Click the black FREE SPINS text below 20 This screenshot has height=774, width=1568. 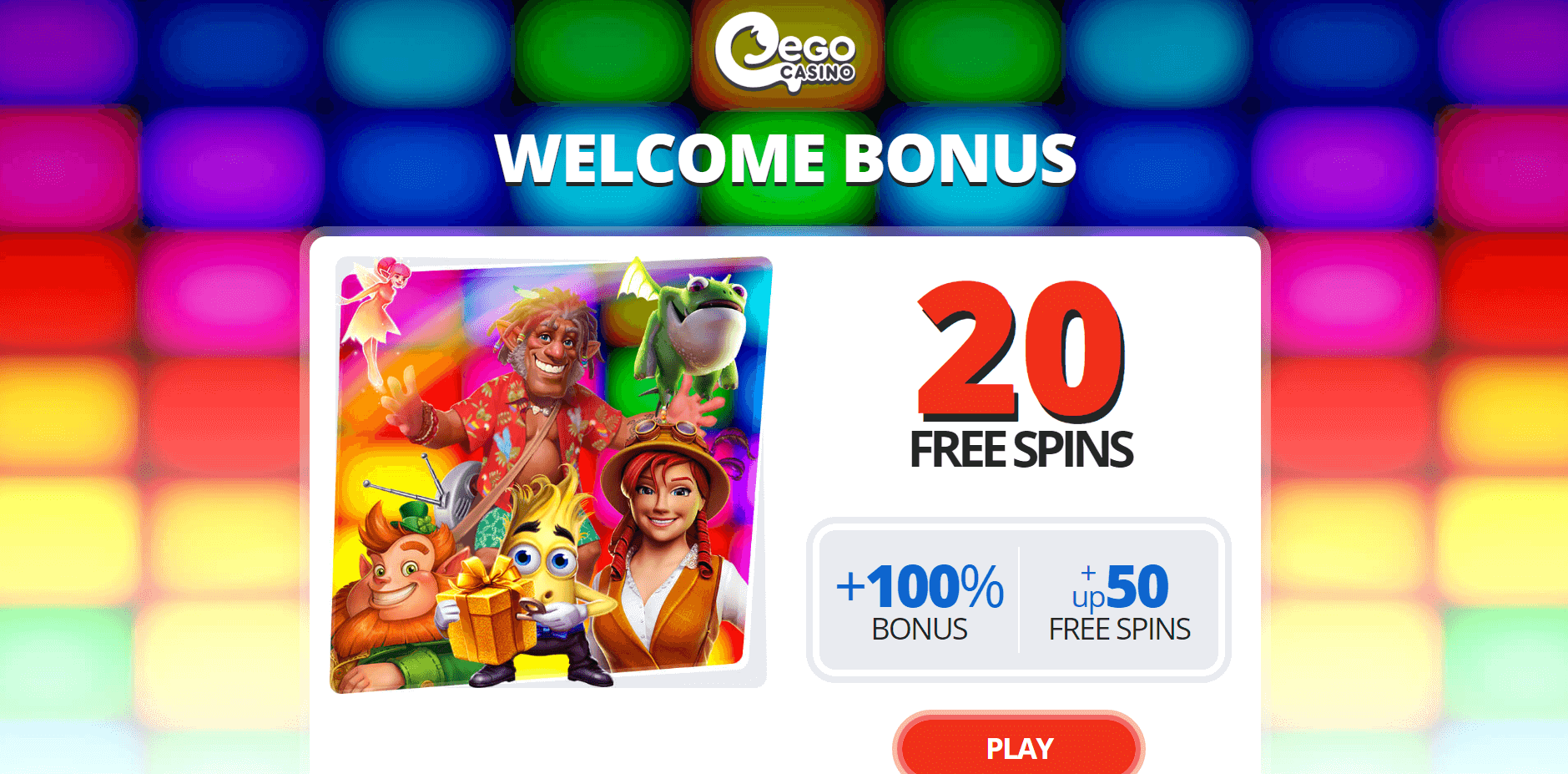click(1021, 450)
